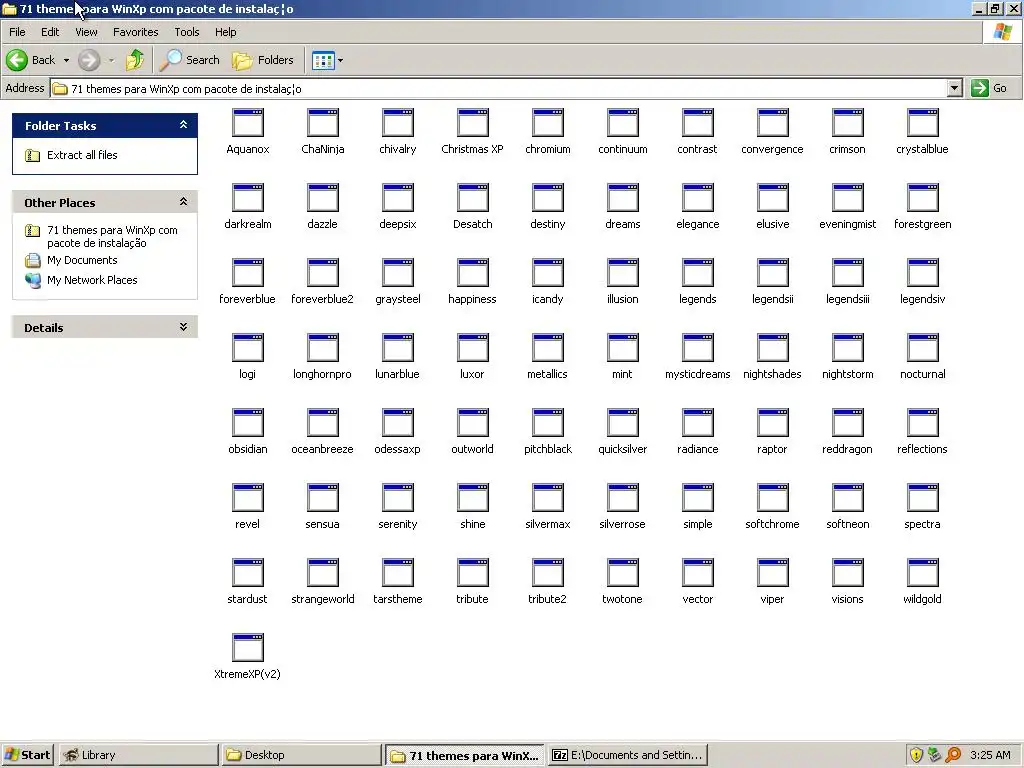
Task: Expand the Details panel
Action: pyautogui.click(x=184, y=327)
